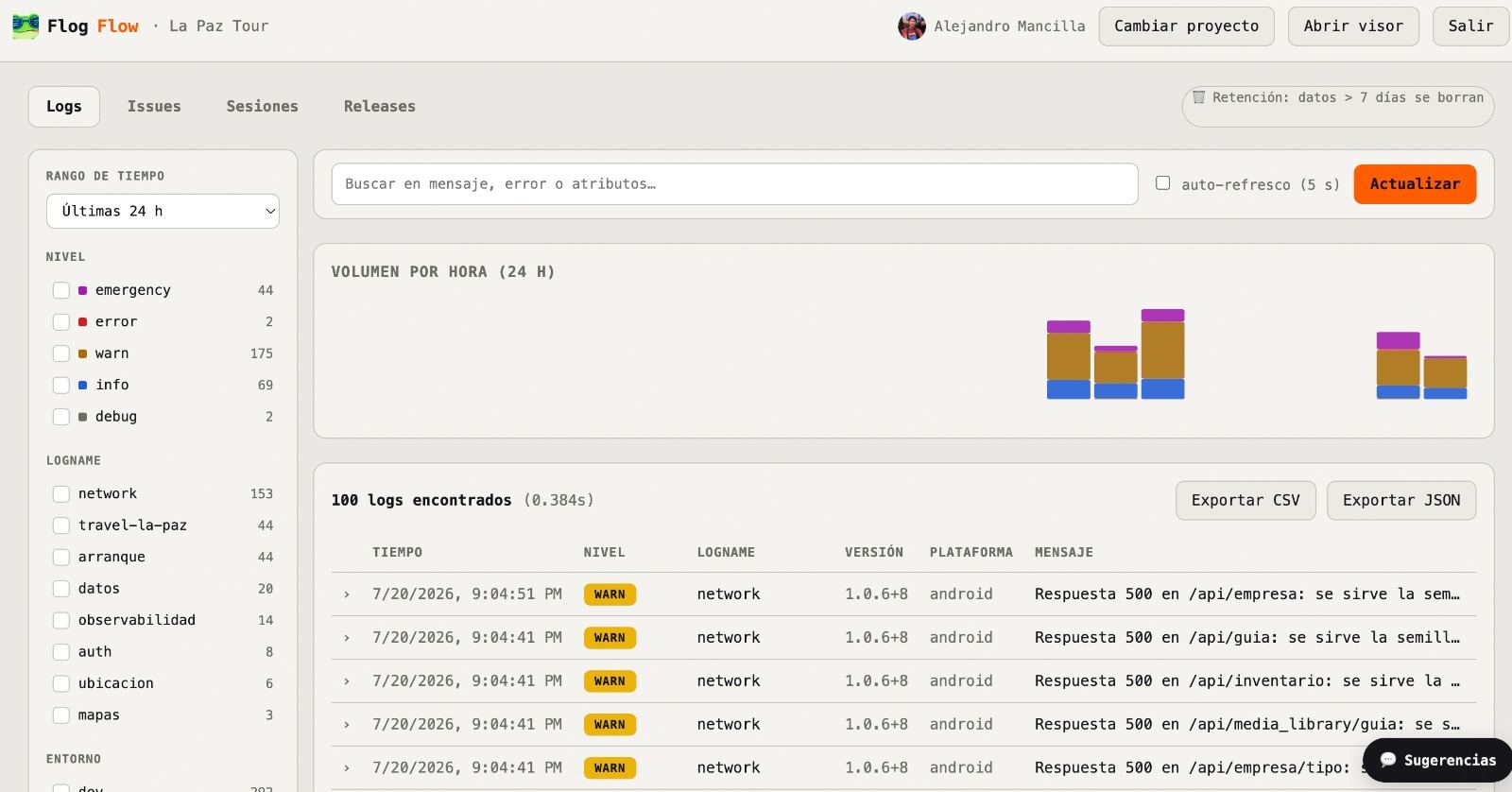Tick the error level filter

point(61,322)
